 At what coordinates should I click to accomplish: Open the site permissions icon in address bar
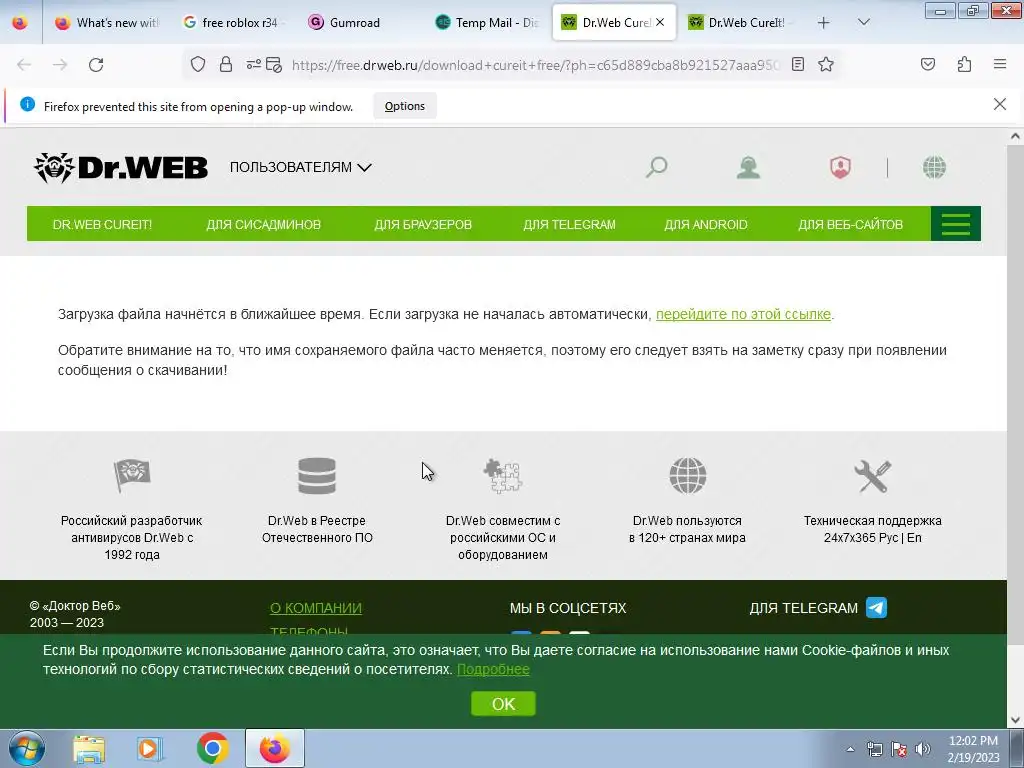tap(253, 64)
